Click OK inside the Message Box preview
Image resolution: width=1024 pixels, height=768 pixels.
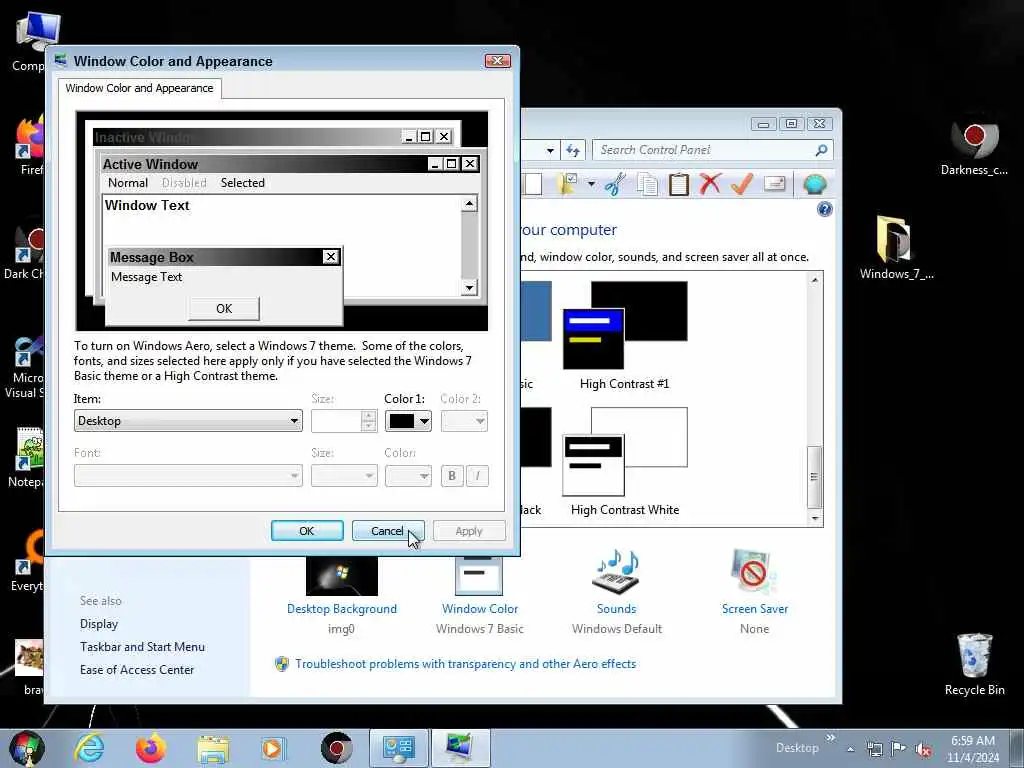224,308
